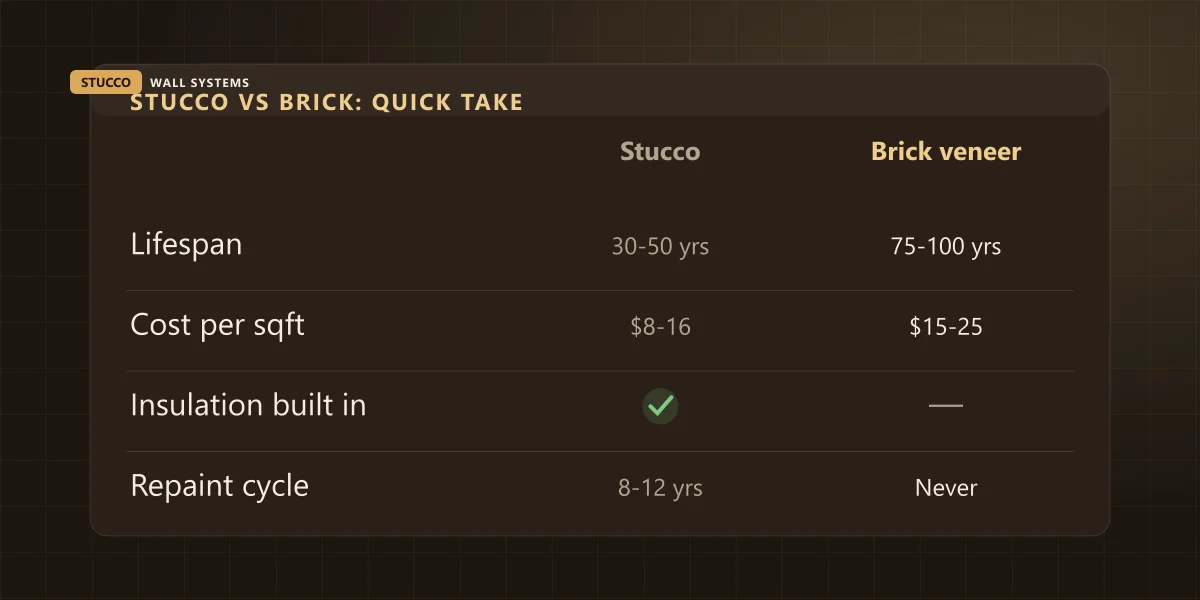
Task: Click the green checkmark for Insulation built in
Action: pyautogui.click(x=660, y=406)
